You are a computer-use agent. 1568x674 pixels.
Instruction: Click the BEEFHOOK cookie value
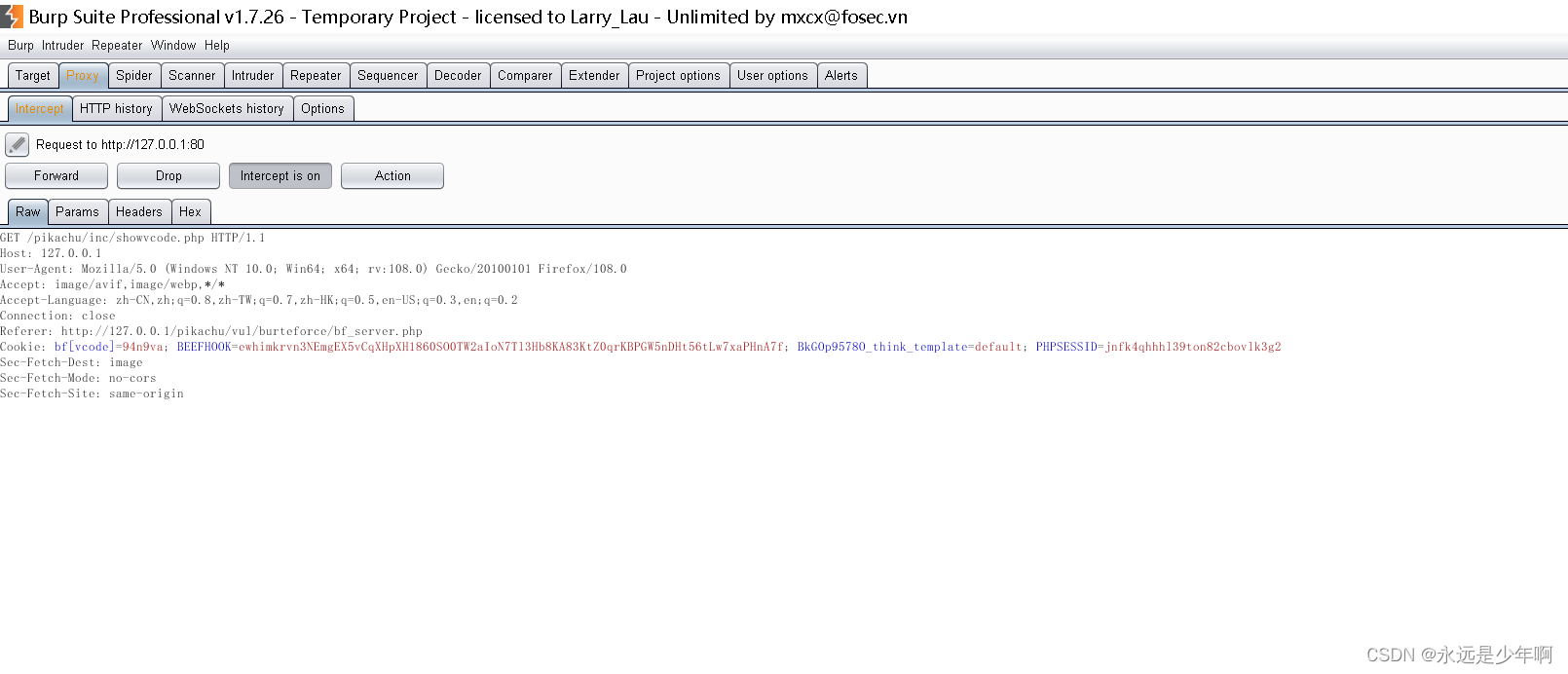point(510,347)
